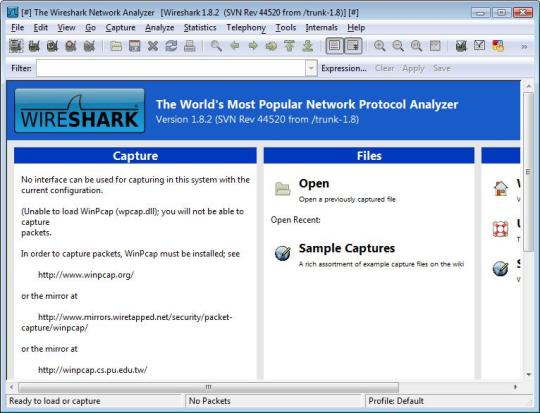Expand toolbar overflow chevron
This screenshot has width=540, height=413.
point(524,46)
